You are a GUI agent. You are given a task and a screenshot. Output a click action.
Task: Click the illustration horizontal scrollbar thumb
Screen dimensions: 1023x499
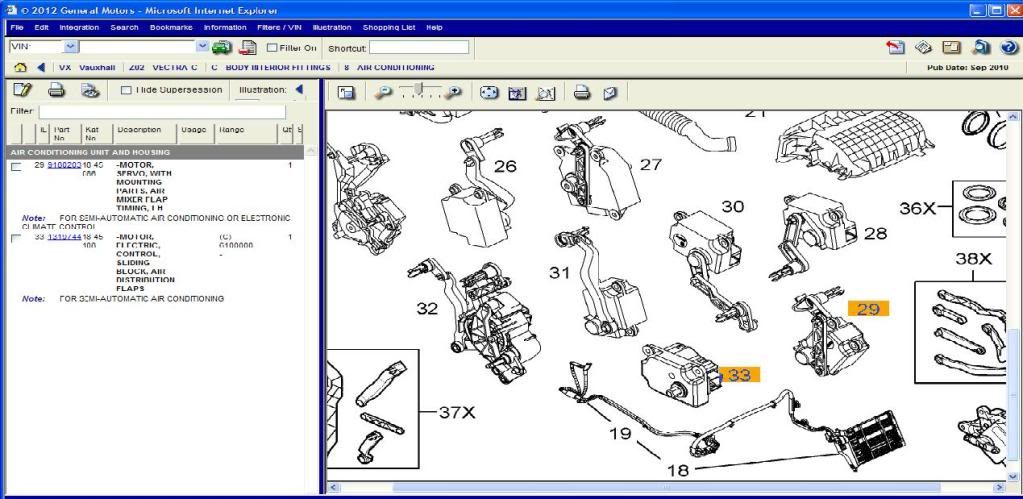(x=666, y=487)
